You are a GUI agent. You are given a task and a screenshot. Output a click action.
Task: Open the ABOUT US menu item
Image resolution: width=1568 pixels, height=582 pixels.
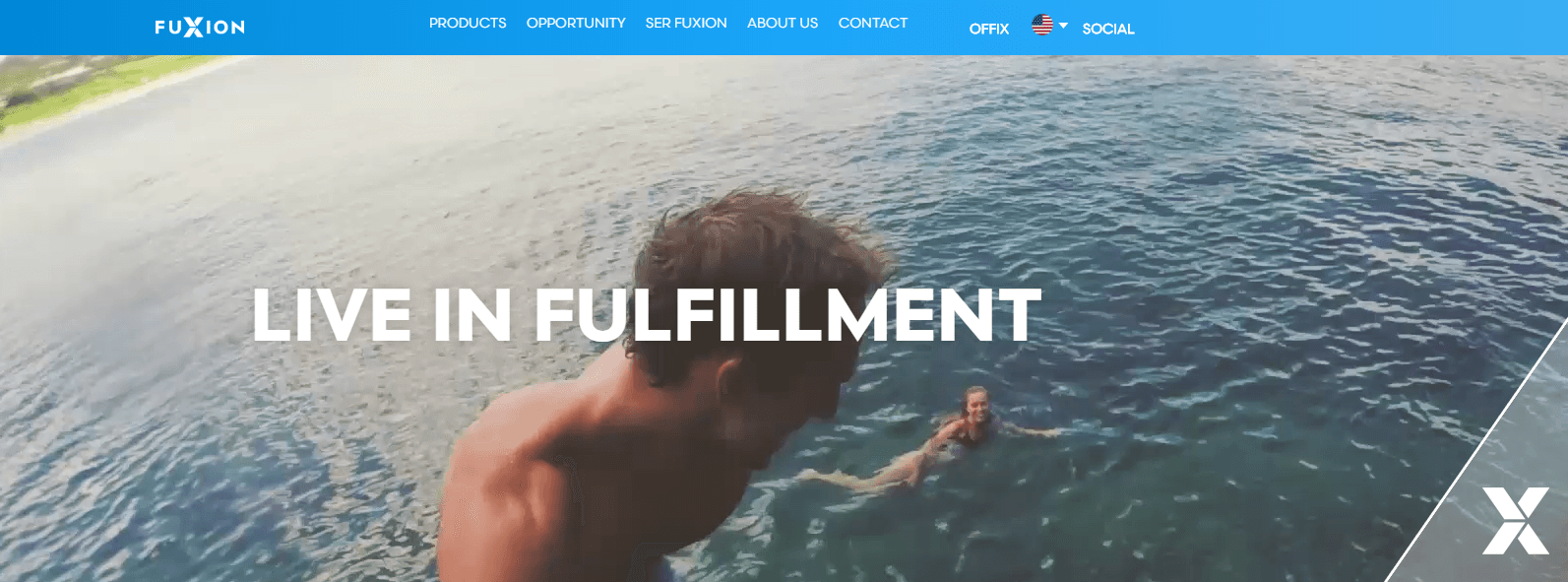tap(783, 23)
